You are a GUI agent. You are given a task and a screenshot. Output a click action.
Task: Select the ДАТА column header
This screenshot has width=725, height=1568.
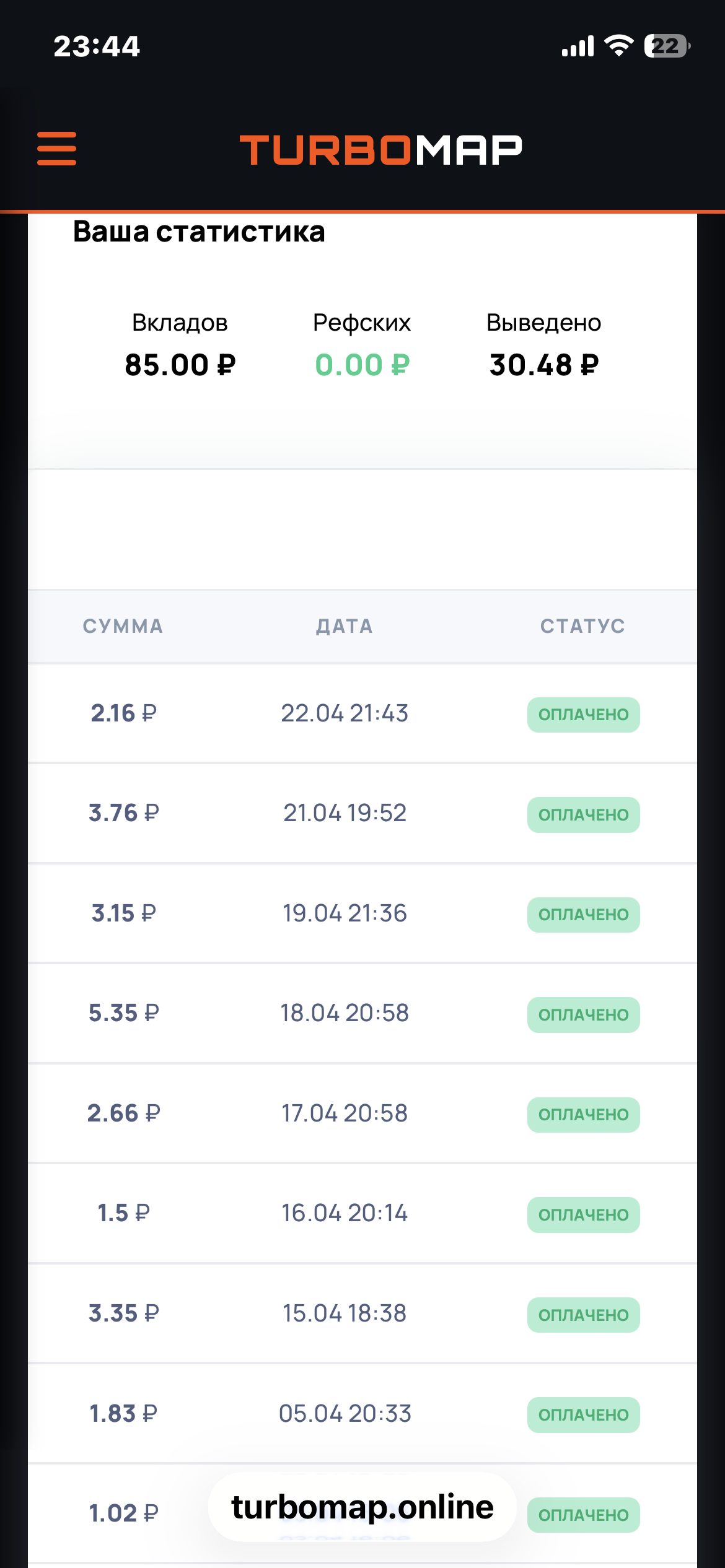tap(345, 626)
